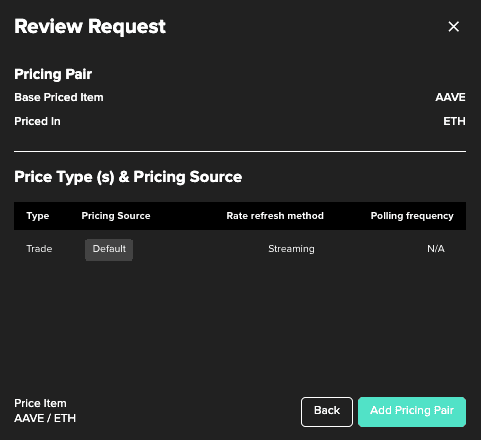Viewport: 481px width, 440px height.
Task: Click the AAVE base priced item value
Action: point(450,97)
